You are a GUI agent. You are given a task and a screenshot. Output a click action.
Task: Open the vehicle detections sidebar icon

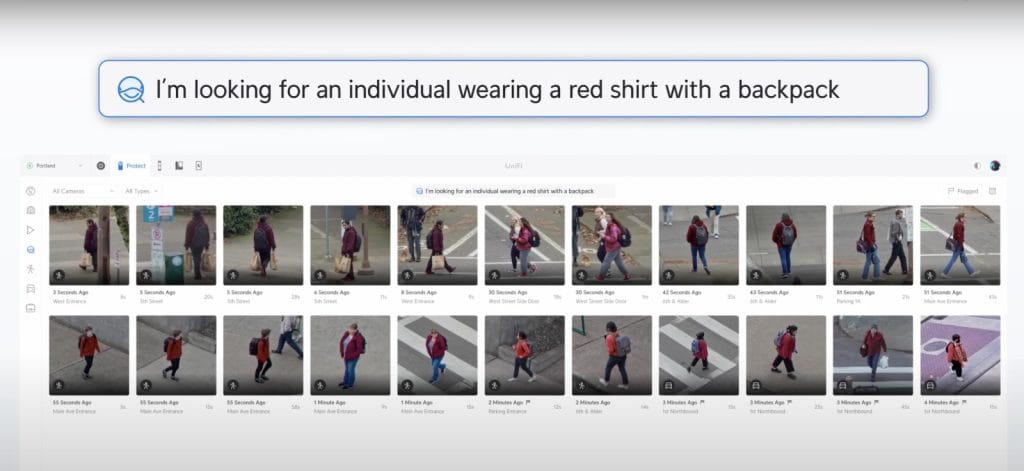pyautogui.click(x=30, y=288)
